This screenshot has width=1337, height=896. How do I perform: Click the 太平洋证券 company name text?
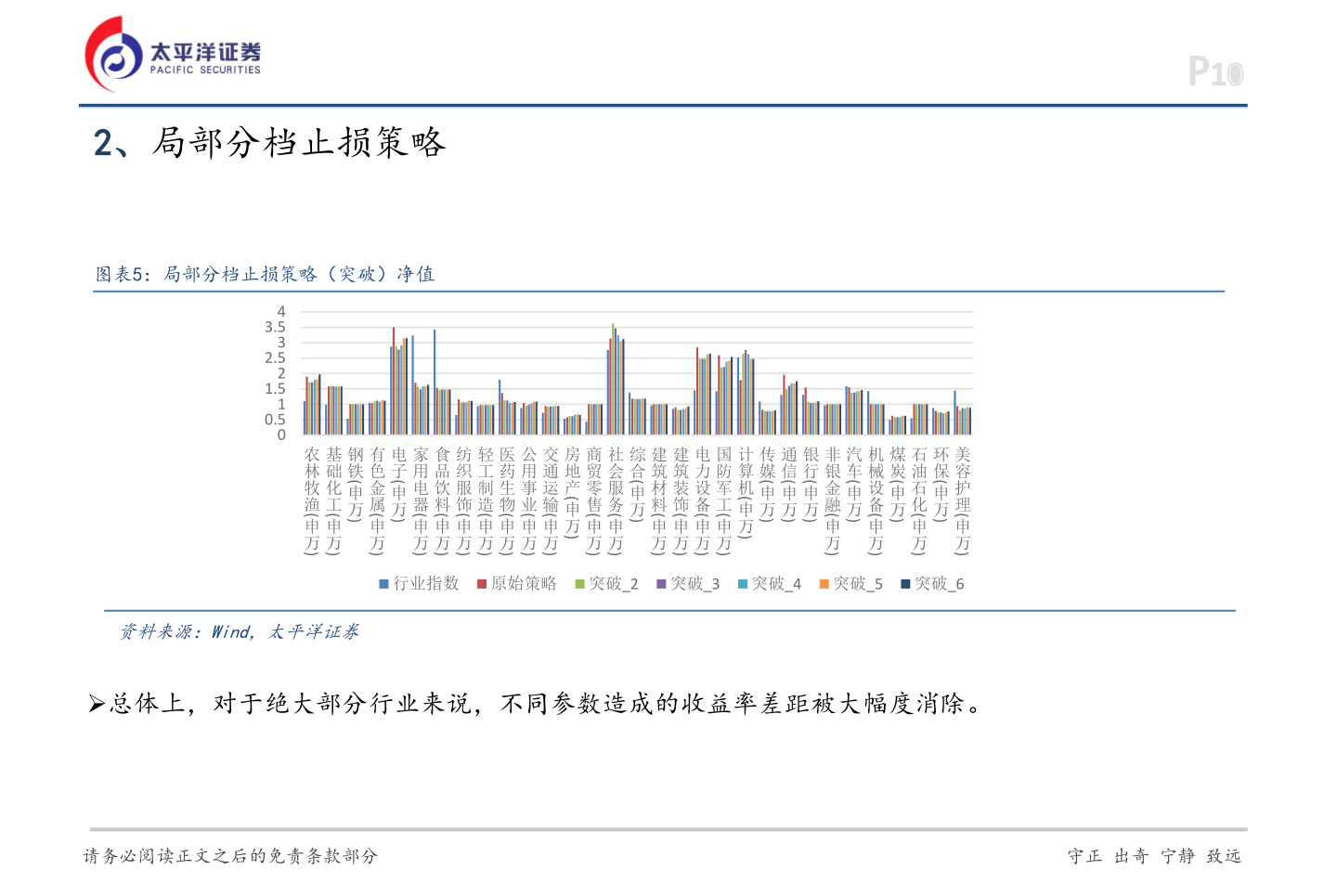tap(205, 52)
